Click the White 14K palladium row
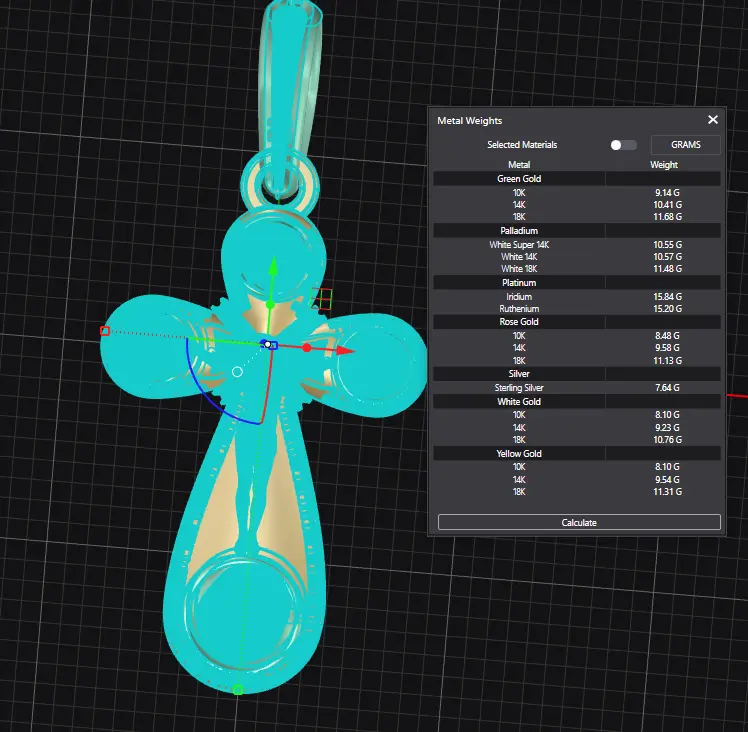 [x=577, y=256]
